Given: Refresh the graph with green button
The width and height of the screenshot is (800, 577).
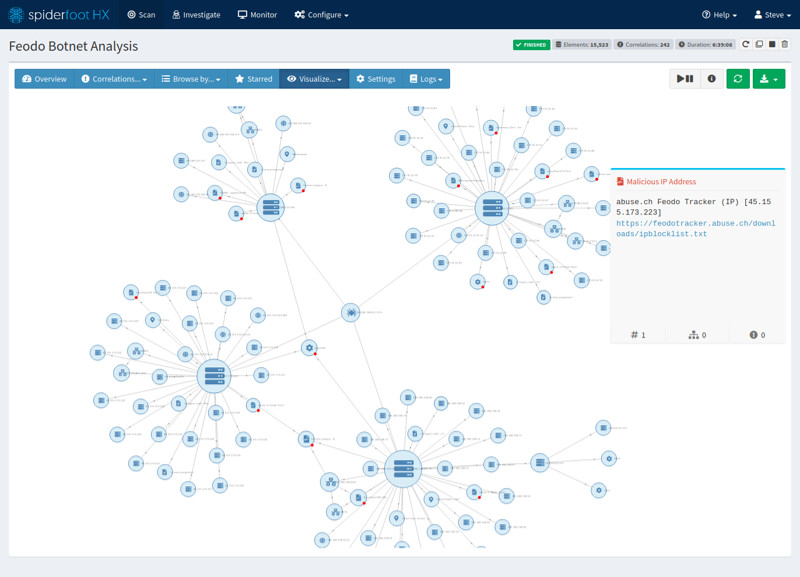Looking at the screenshot, I should [738, 79].
